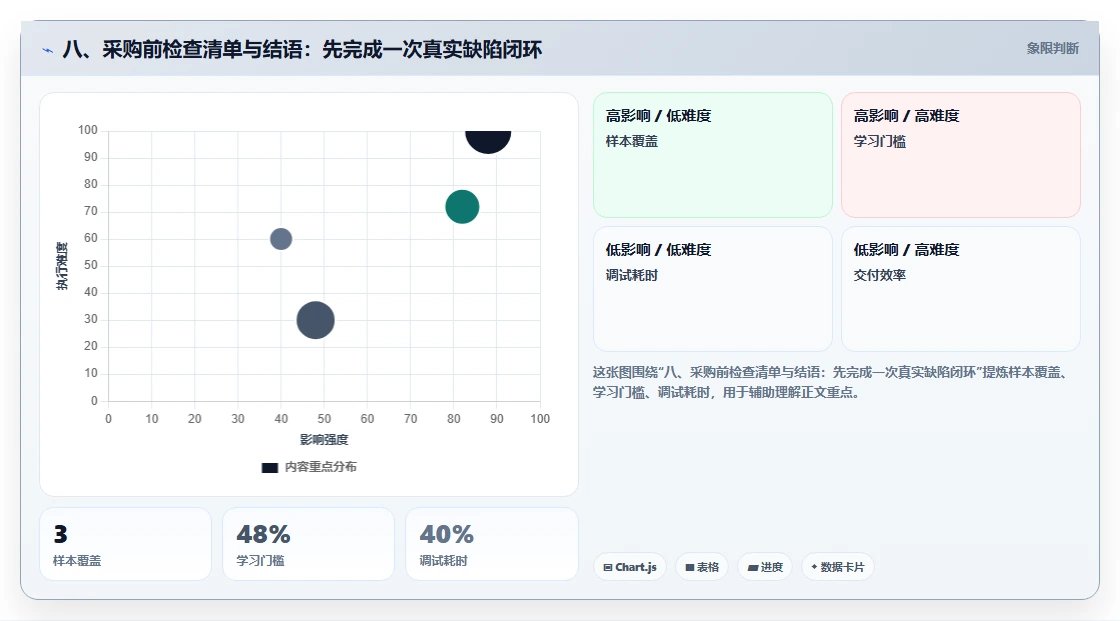Click the 交付效率 text in the quadrant card
The height and width of the screenshot is (621, 1120).
coord(879,275)
